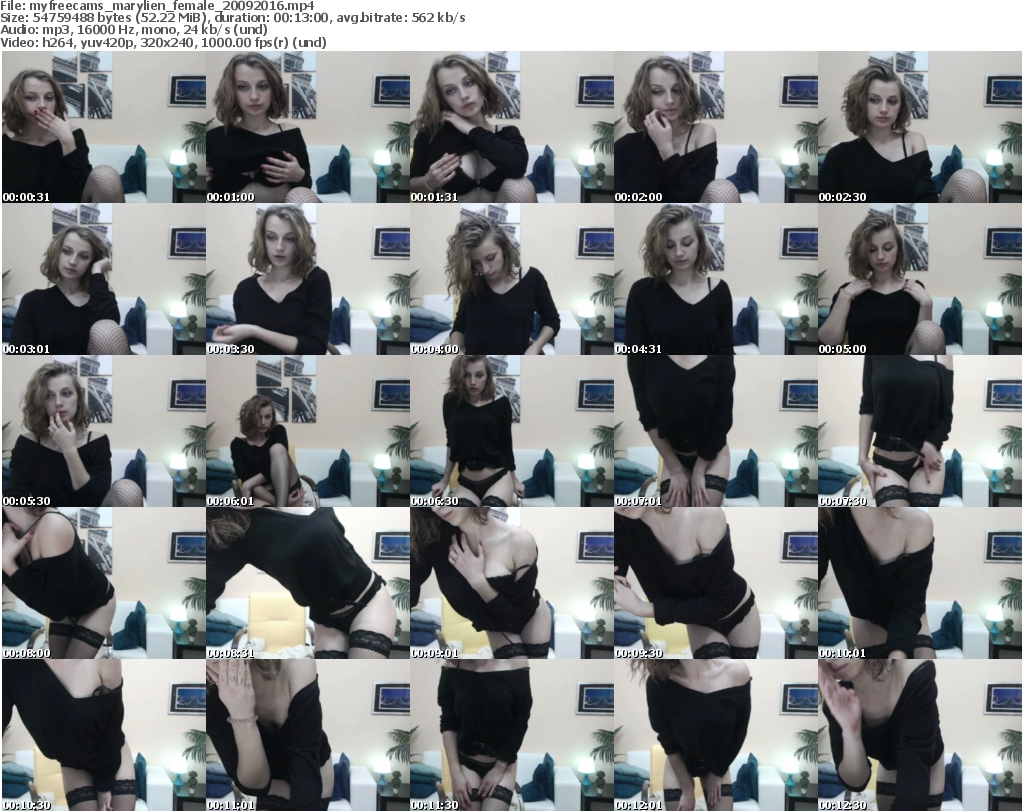Click the Video h264 info line
The width and height of the screenshot is (1024, 811).
pos(173,42)
